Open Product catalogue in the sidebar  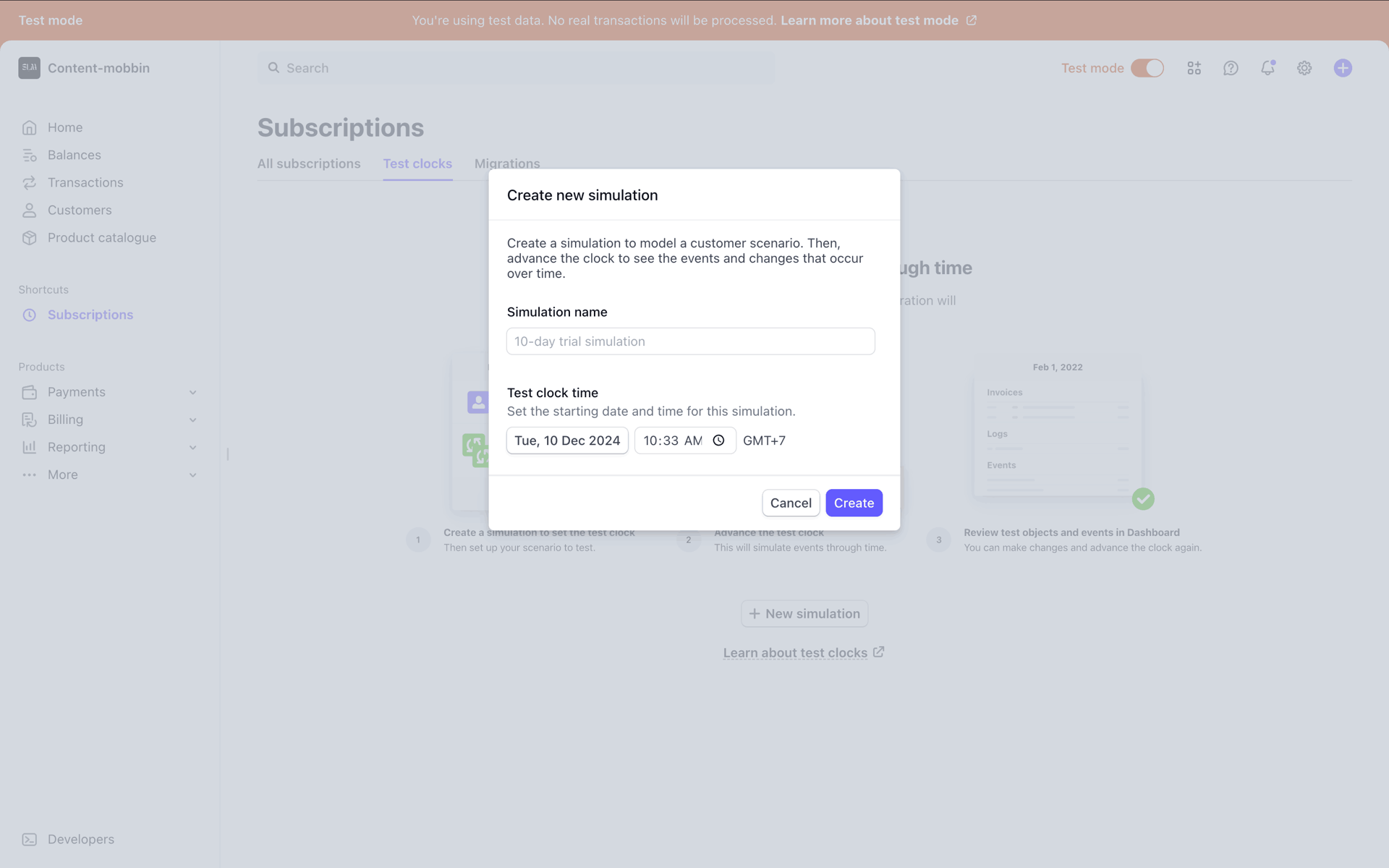(102, 237)
